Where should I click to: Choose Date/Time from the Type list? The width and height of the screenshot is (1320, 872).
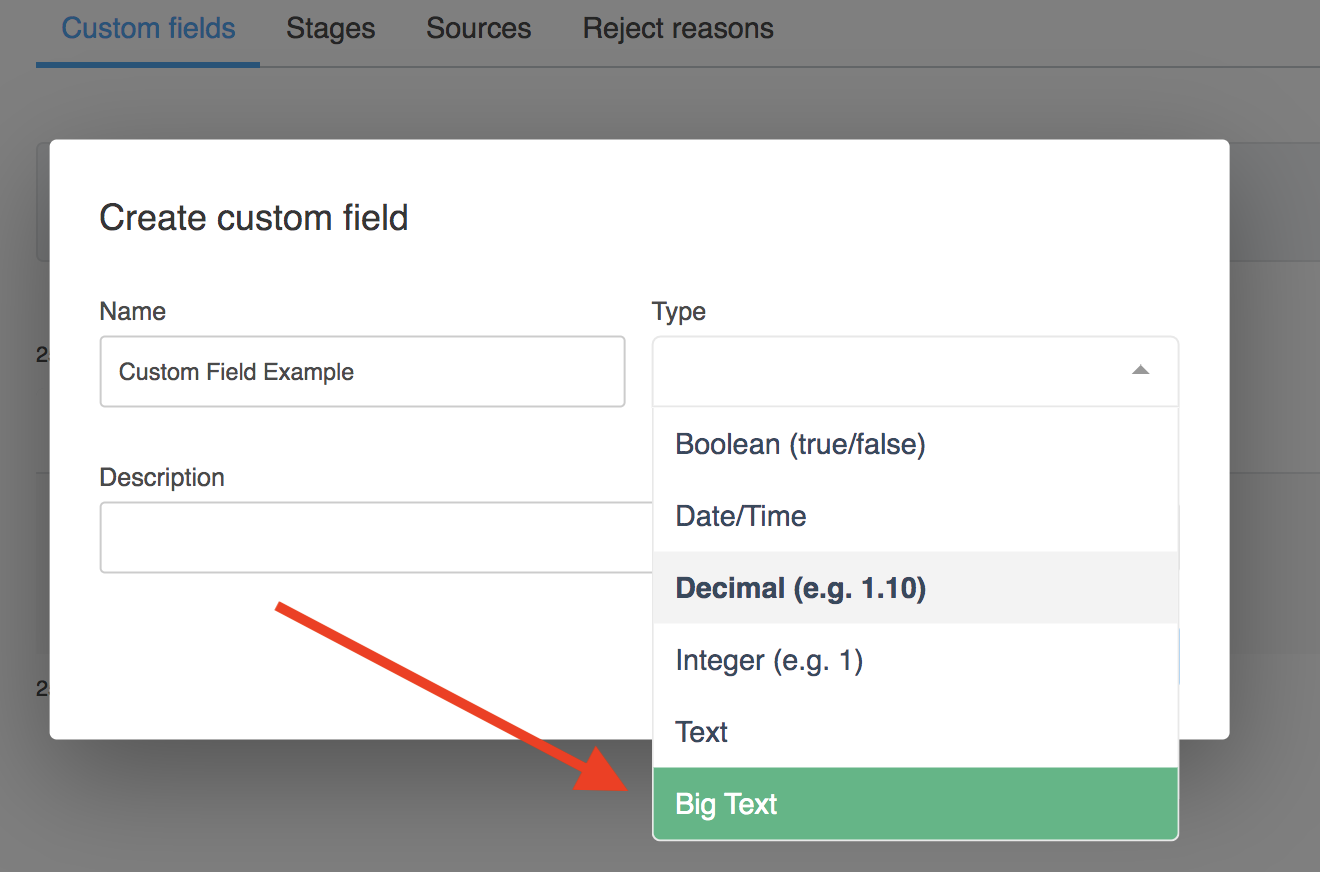(741, 516)
